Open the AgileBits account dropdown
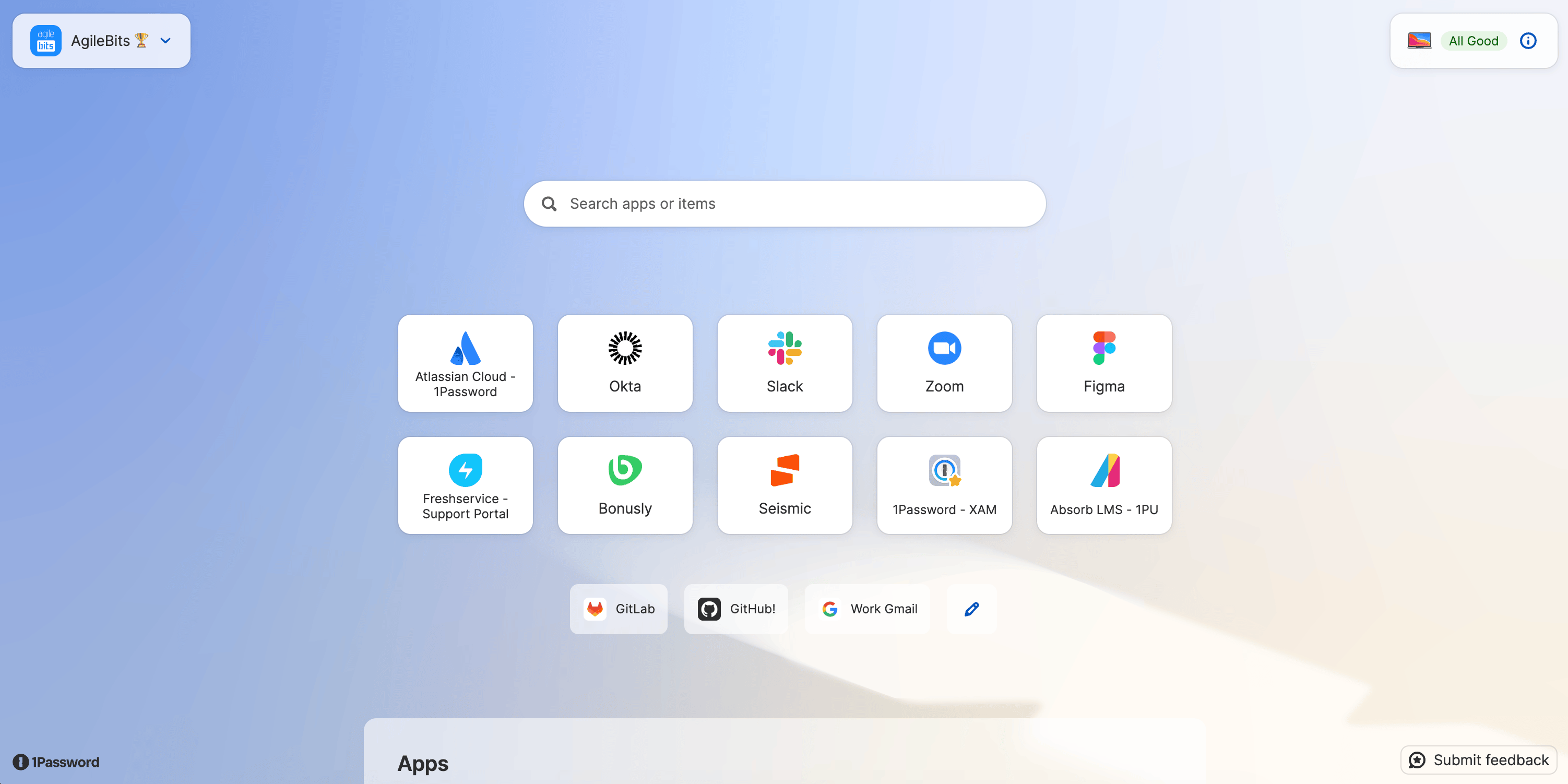 101,40
